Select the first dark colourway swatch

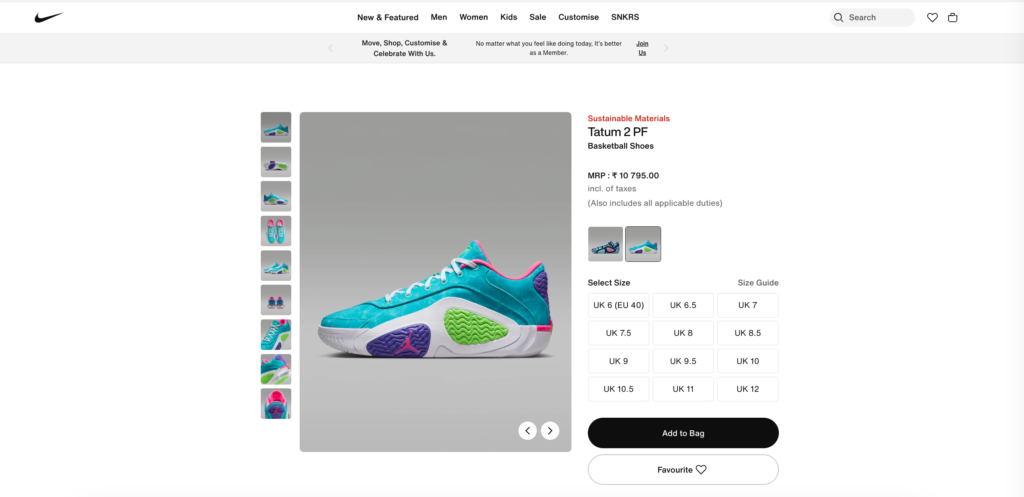[605, 244]
